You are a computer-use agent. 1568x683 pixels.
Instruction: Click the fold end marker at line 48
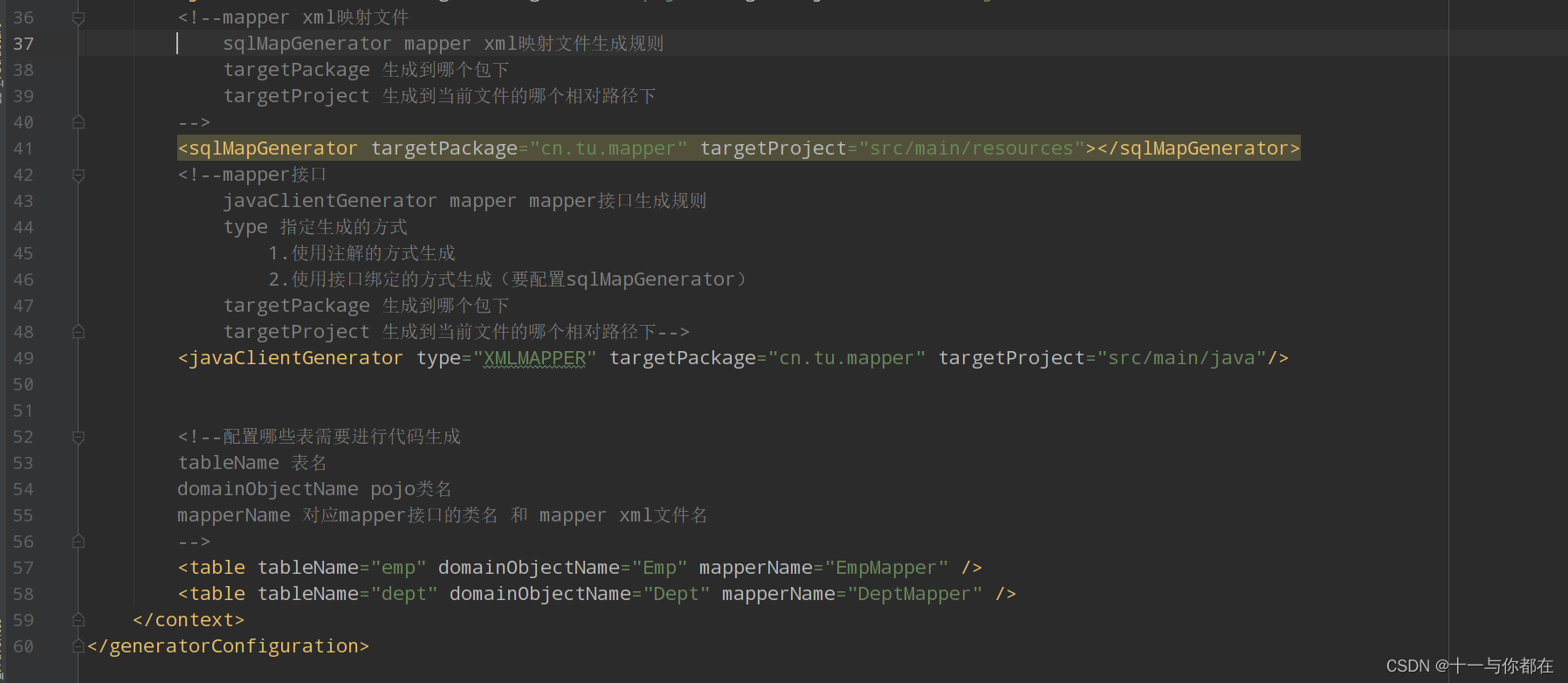pyautogui.click(x=78, y=332)
